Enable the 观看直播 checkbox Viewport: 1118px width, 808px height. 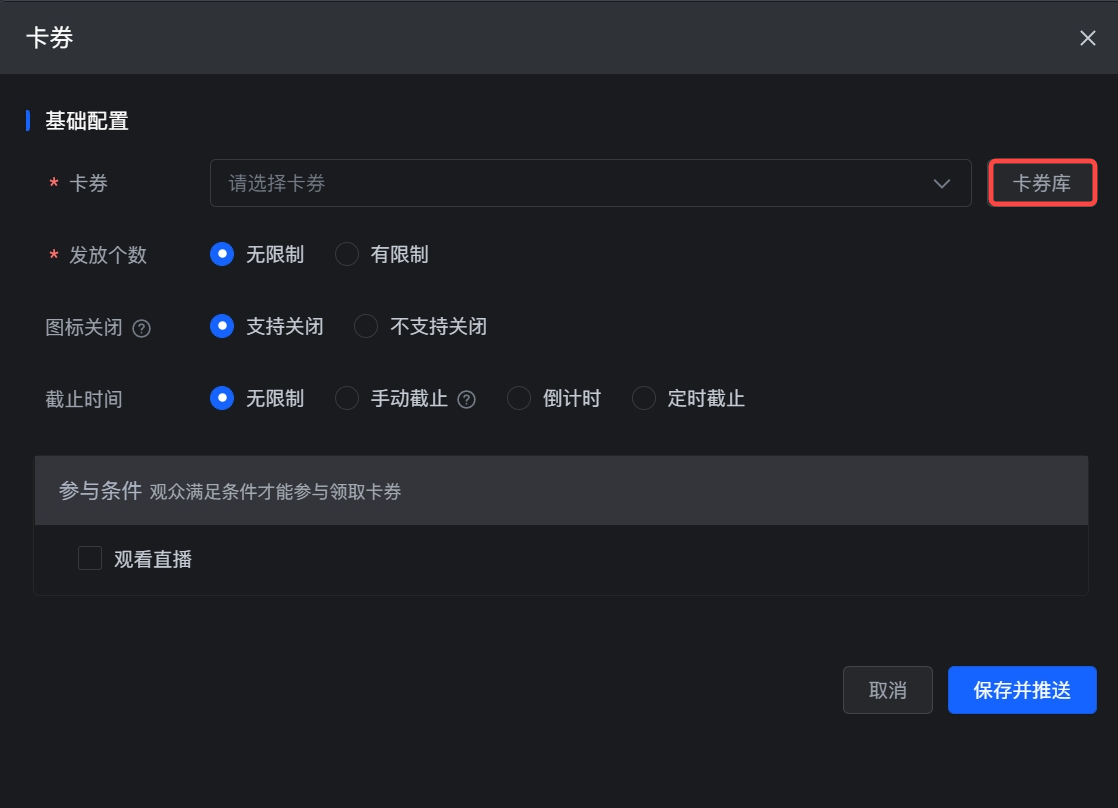90,558
